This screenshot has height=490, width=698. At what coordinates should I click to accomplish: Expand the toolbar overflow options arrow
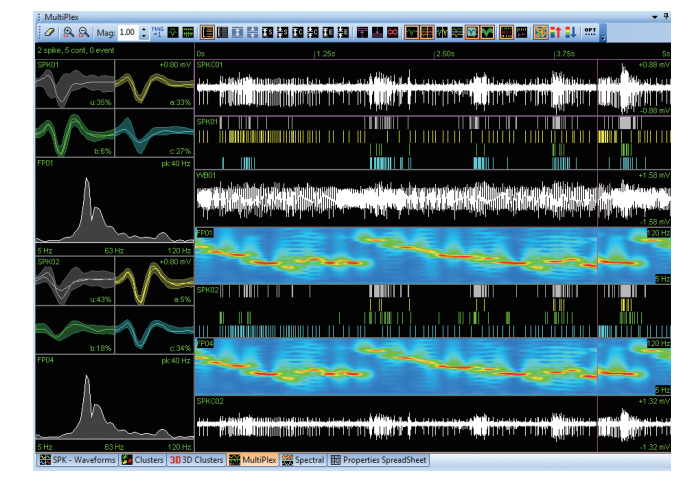tap(603, 38)
